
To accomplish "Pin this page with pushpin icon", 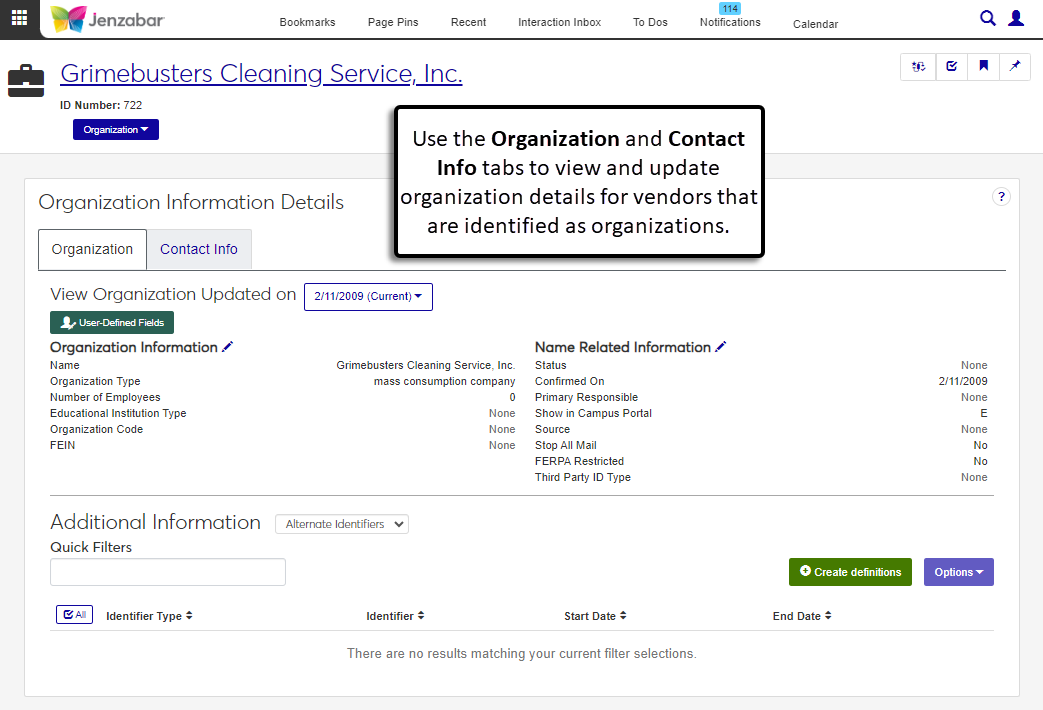I will tap(1015, 66).
